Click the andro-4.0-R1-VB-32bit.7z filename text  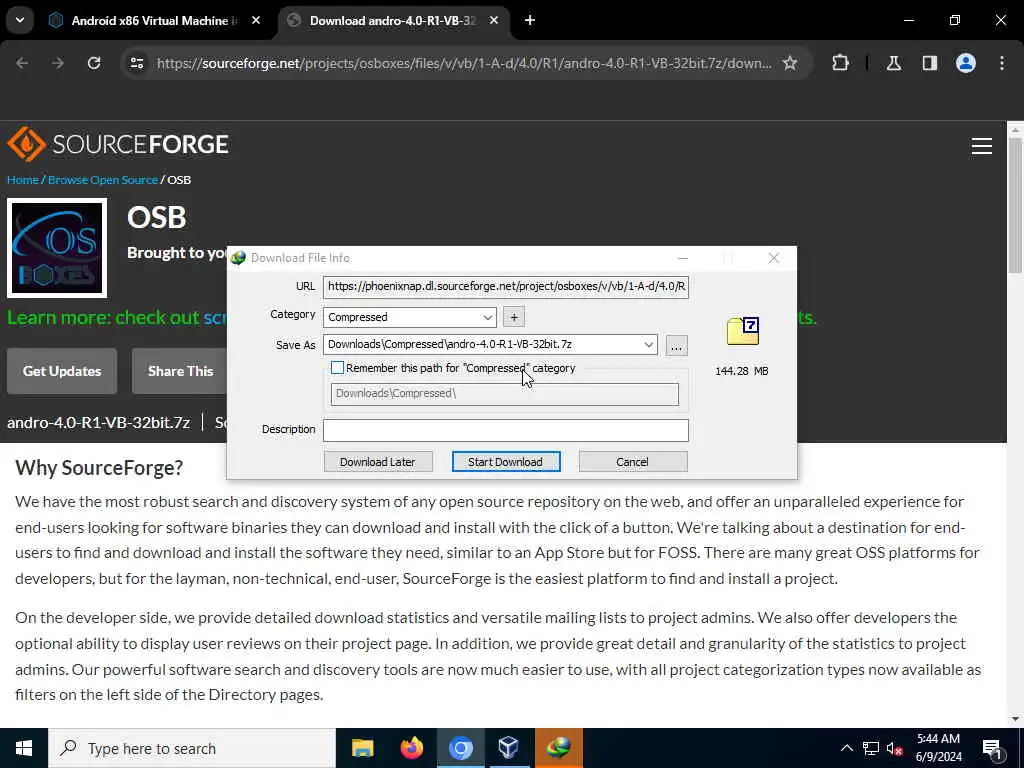pyautogui.click(x=99, y=423)
